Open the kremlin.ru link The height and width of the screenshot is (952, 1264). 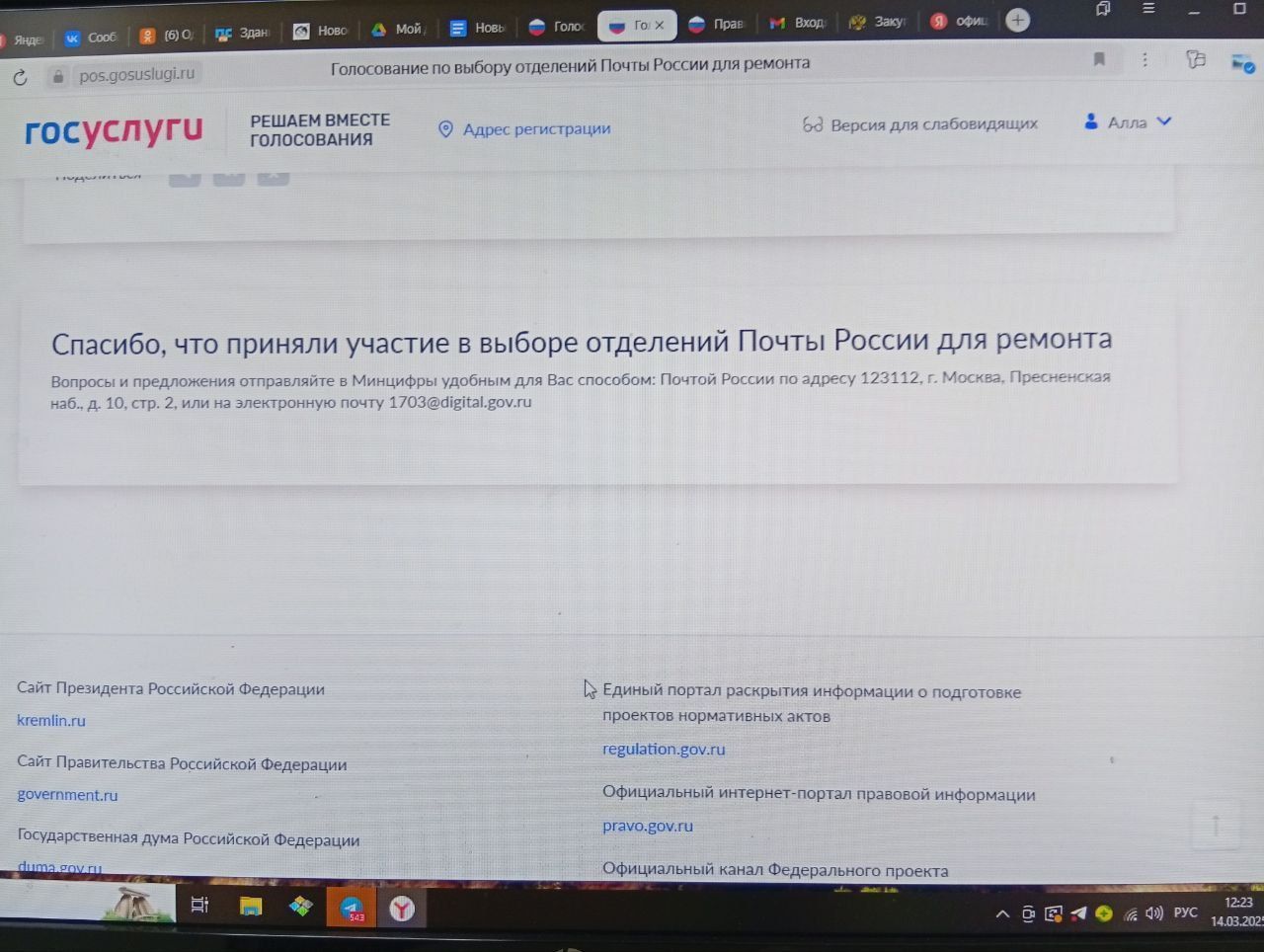[51, 721]
